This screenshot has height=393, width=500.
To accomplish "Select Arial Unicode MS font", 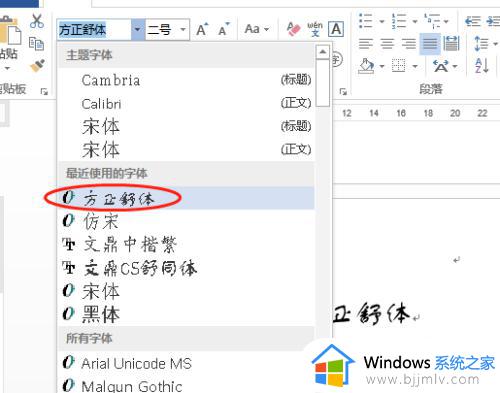I will (x=186, y=363).
